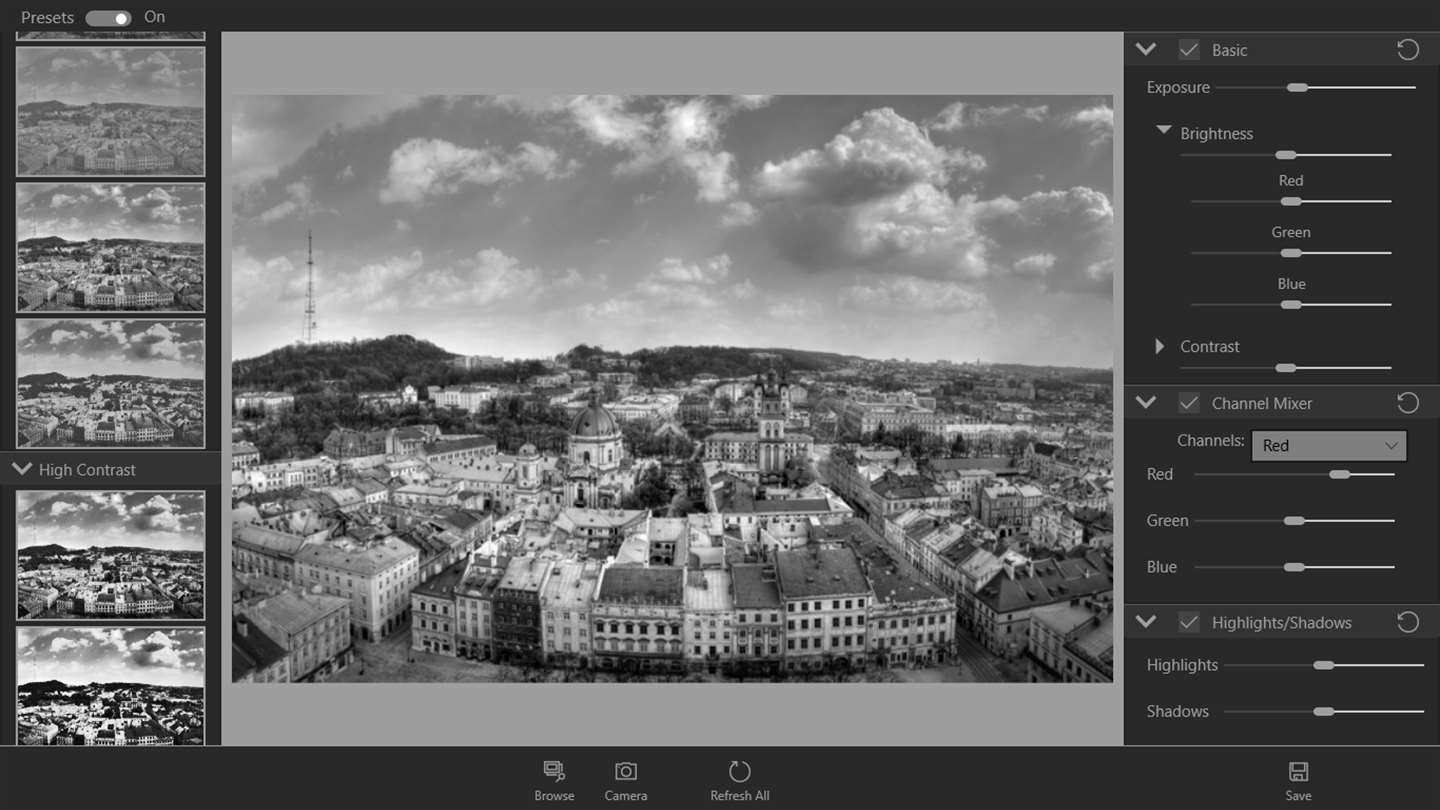Click the Highlights/Shadows section title
Viewport: 1440px width, 810px height.
pyautogui.click(x=1281, y=623)
